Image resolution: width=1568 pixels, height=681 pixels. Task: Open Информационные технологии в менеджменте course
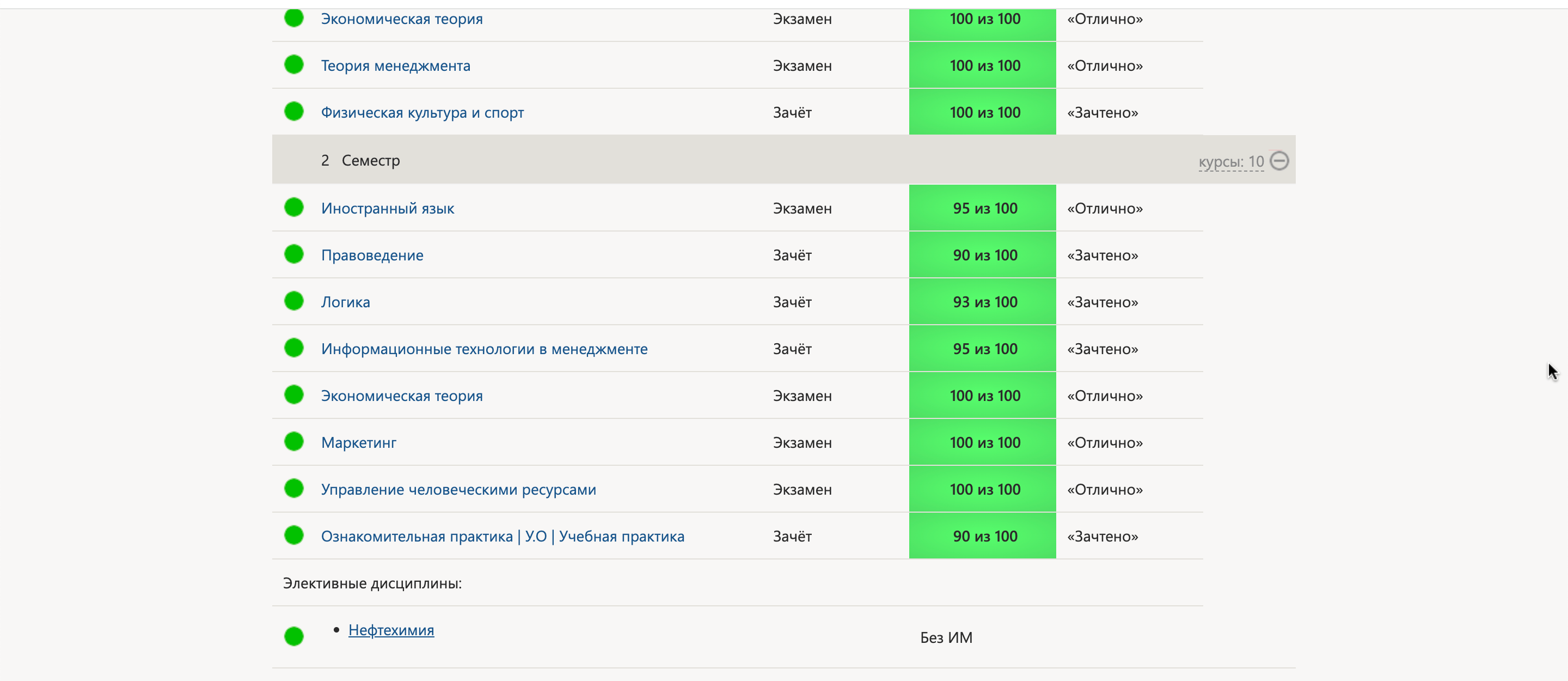pos(484,349)
